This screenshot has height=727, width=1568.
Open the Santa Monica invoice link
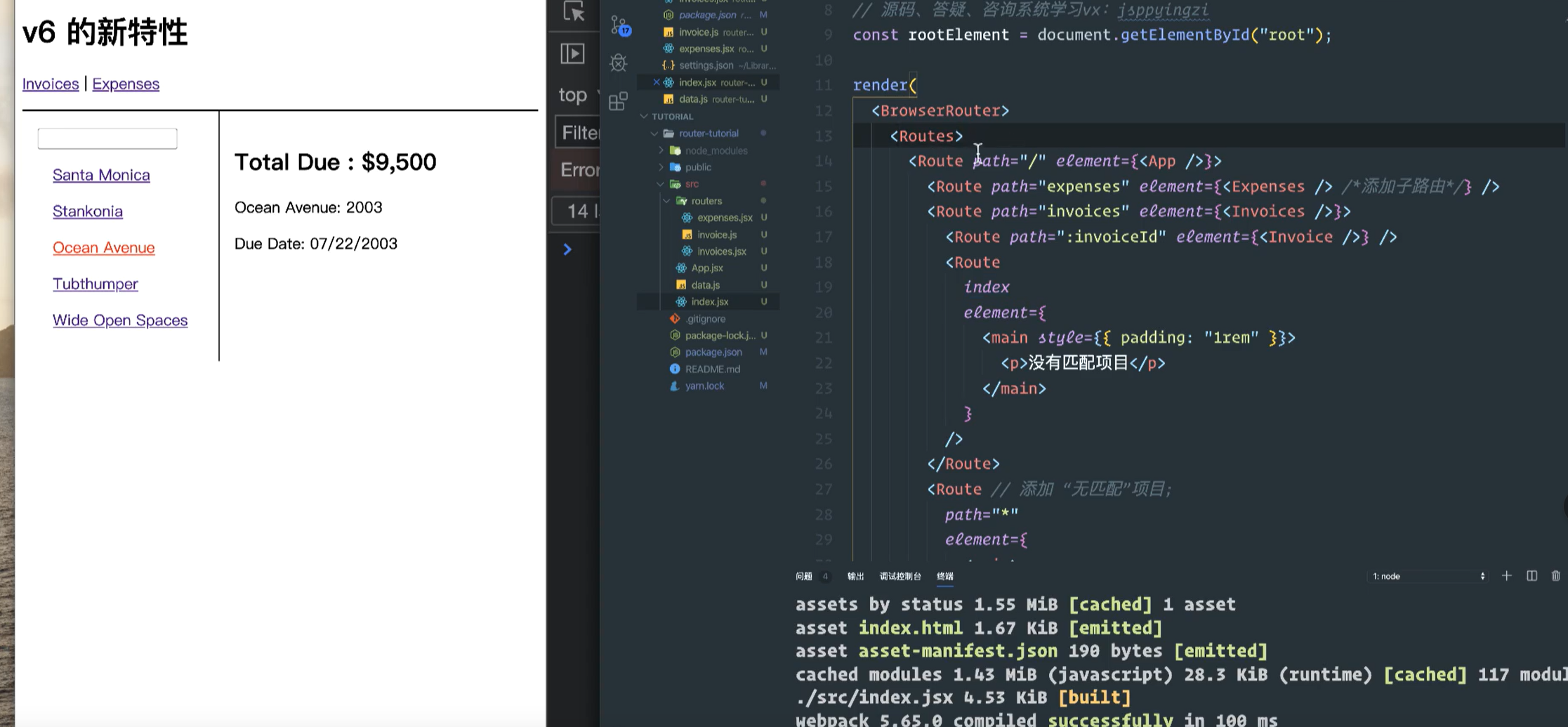pos(101,175)
